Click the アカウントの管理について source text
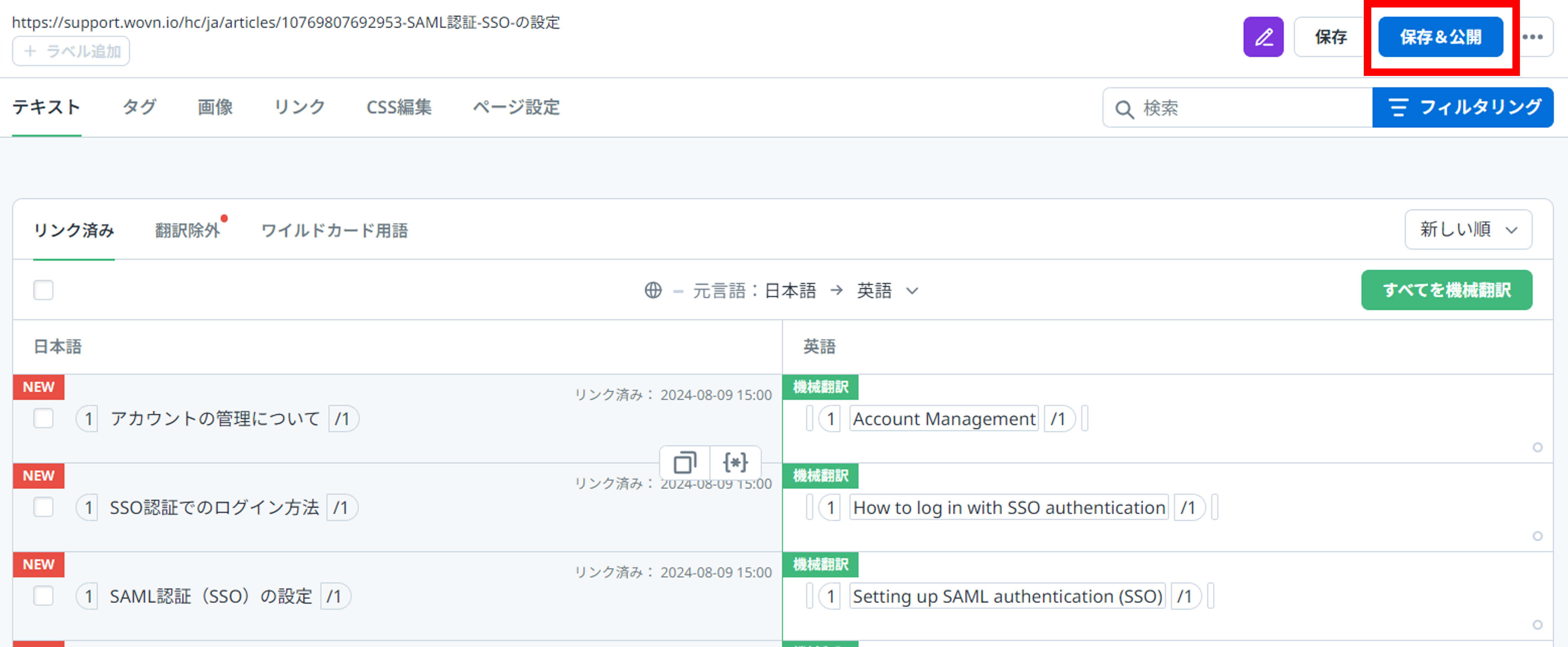The width and height of the screenshot is (1568, 647). coord(215,419)
